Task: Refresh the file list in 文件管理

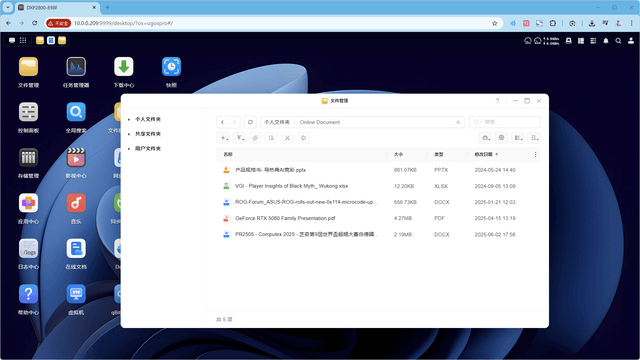Action: point(250,122)
